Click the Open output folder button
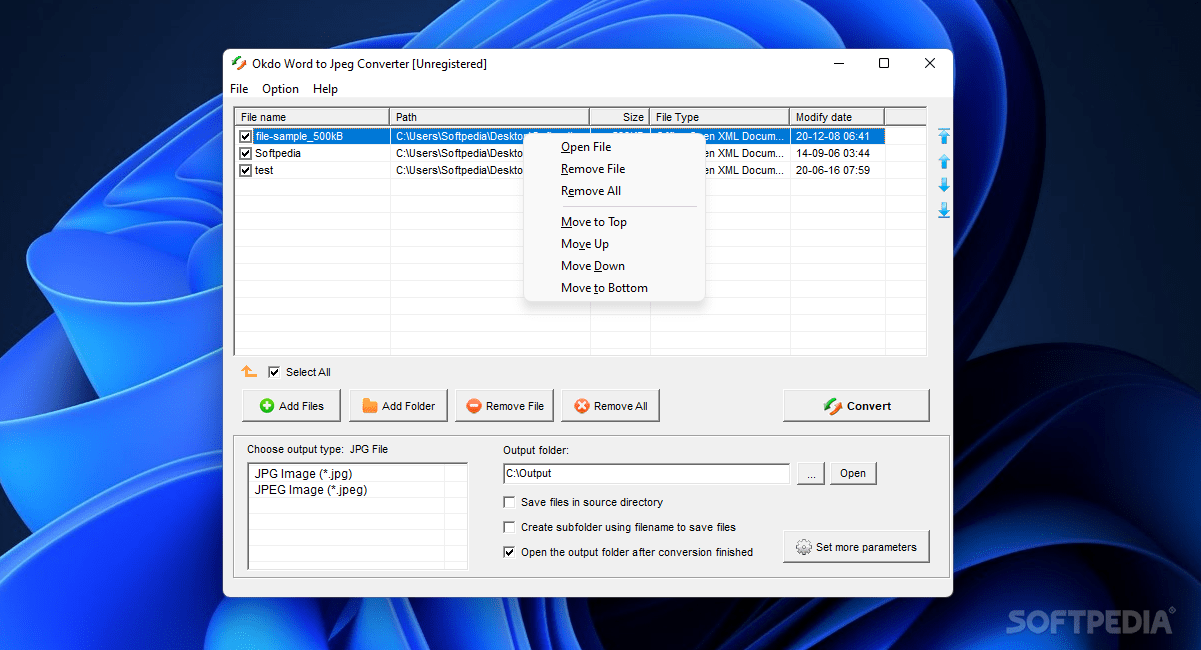The height and width of the screenshot is (650, 1201). pyautogui.click(x=853, y=474)
